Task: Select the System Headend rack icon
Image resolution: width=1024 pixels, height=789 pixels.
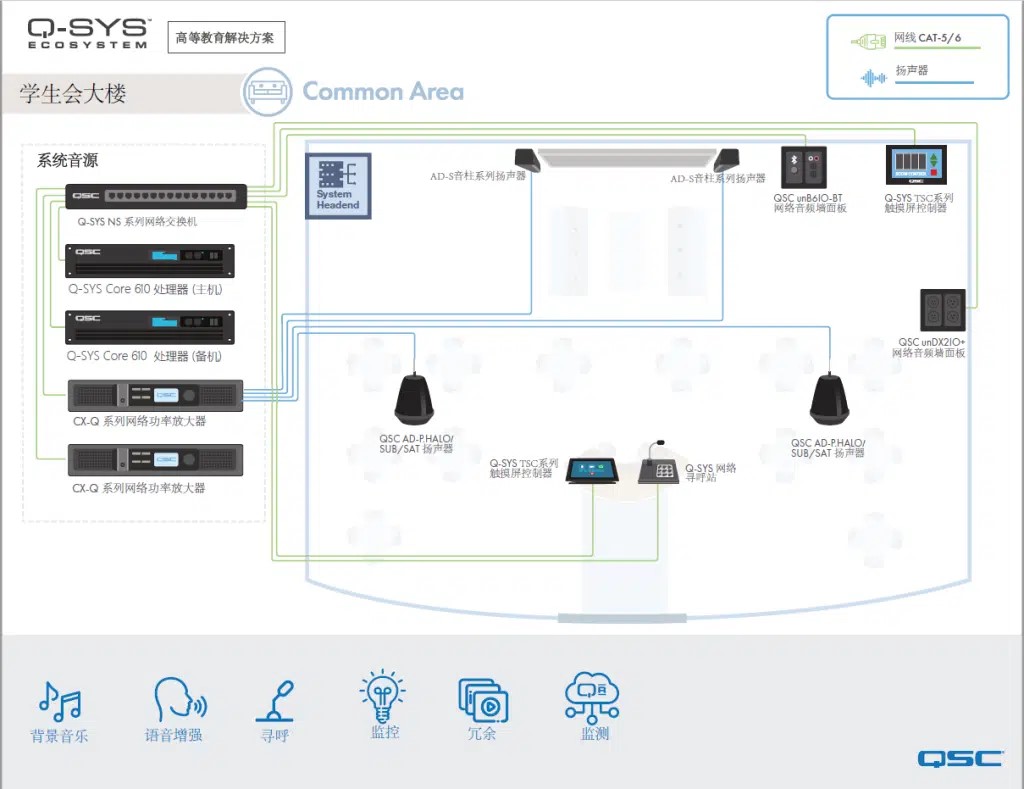Action: [338, 185]
